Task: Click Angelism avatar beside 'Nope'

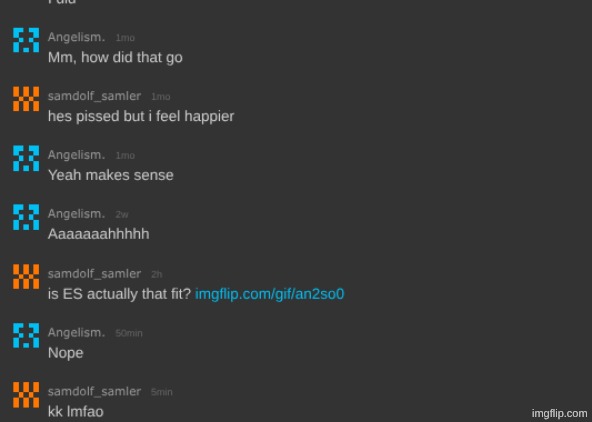Action: click(26, 335)
